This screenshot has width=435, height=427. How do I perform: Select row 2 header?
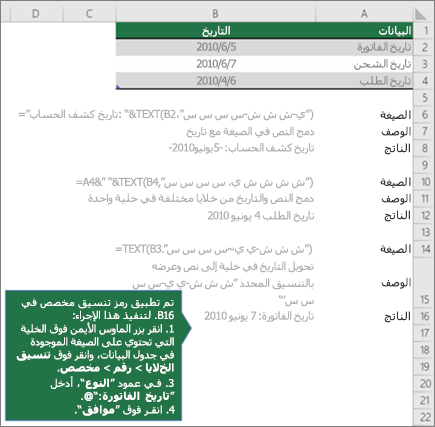click(423, 47)
